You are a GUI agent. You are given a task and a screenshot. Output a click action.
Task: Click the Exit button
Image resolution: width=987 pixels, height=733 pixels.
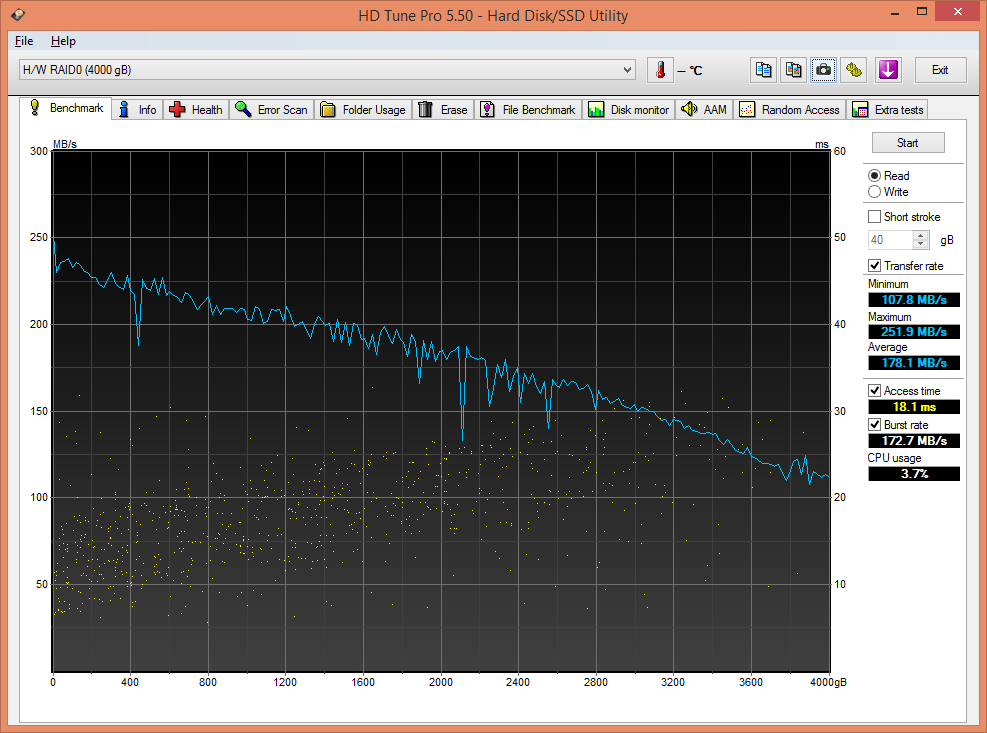(x=940, y=70)
